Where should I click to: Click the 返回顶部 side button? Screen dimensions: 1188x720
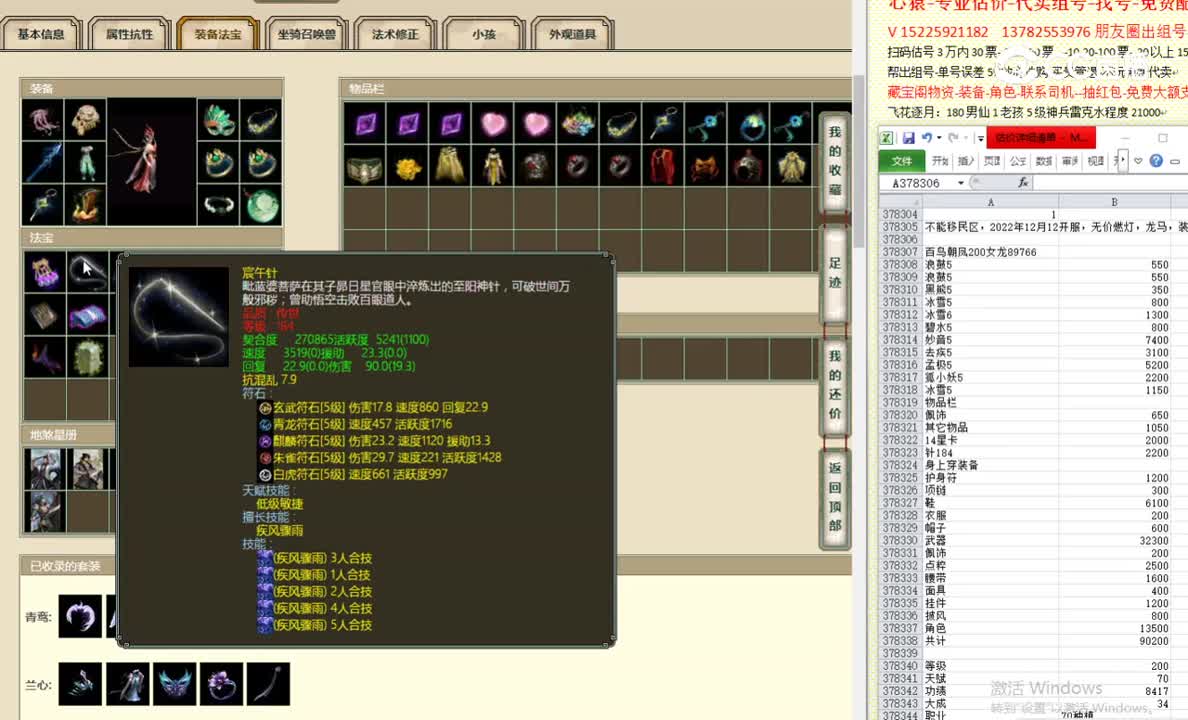[x=834, y=497]
